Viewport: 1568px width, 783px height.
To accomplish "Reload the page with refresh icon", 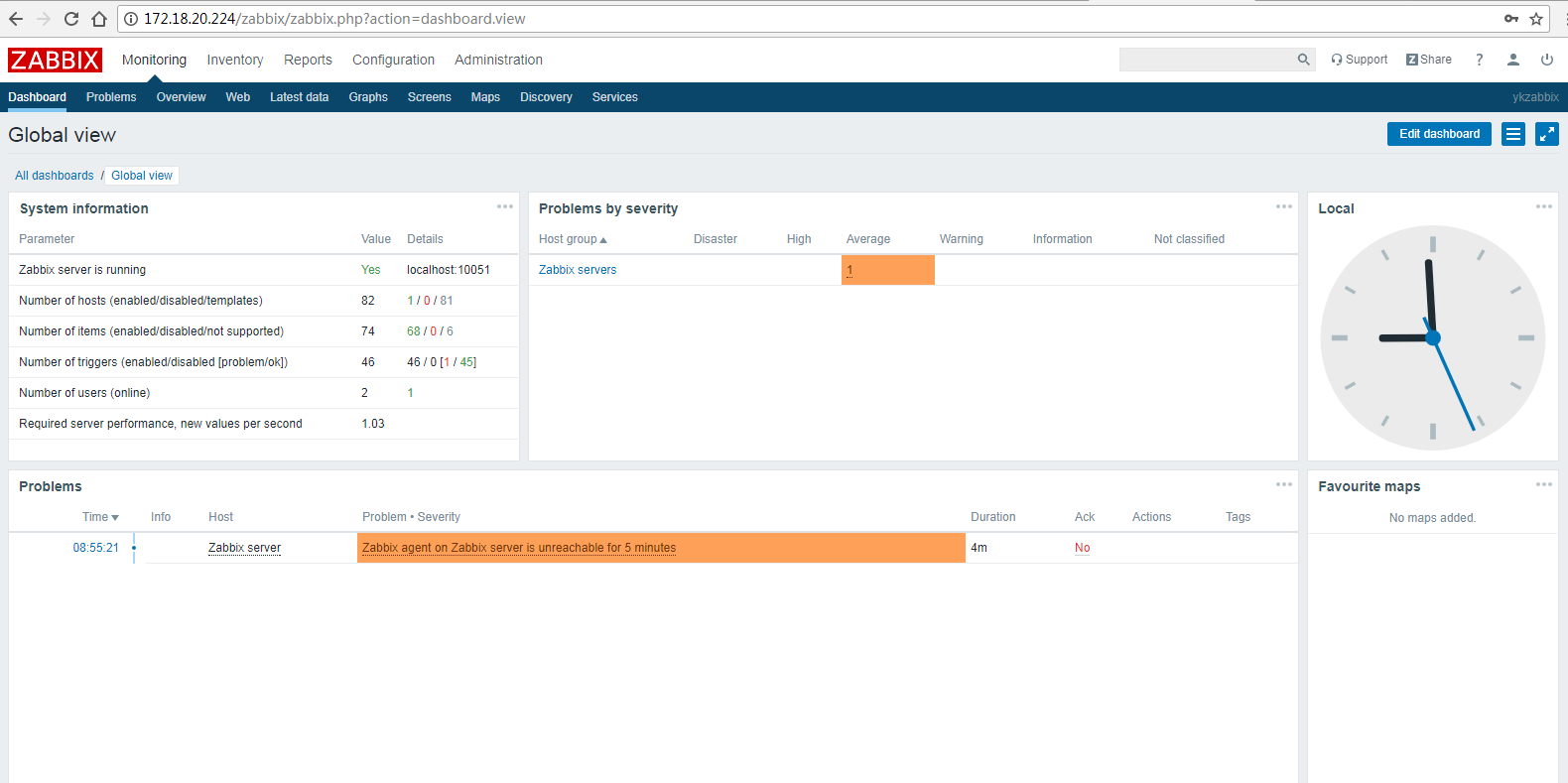I will coord(71,19).
